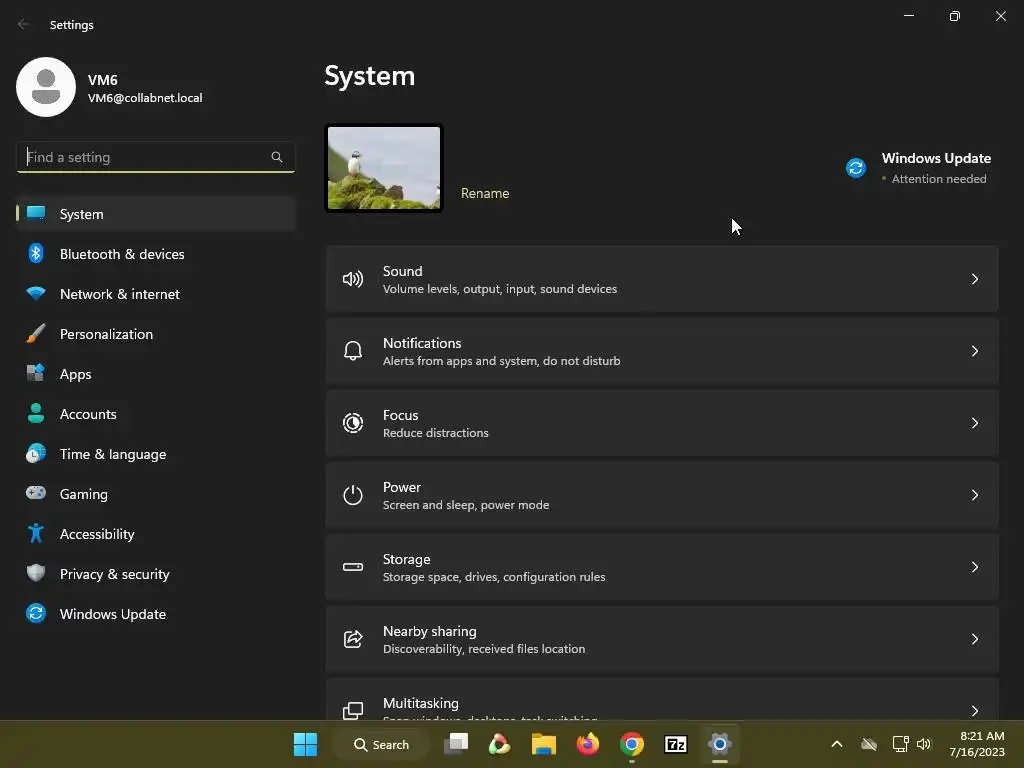Click the Apps icon in sidebar
1024x768 pixels.
tap(36, 374)
